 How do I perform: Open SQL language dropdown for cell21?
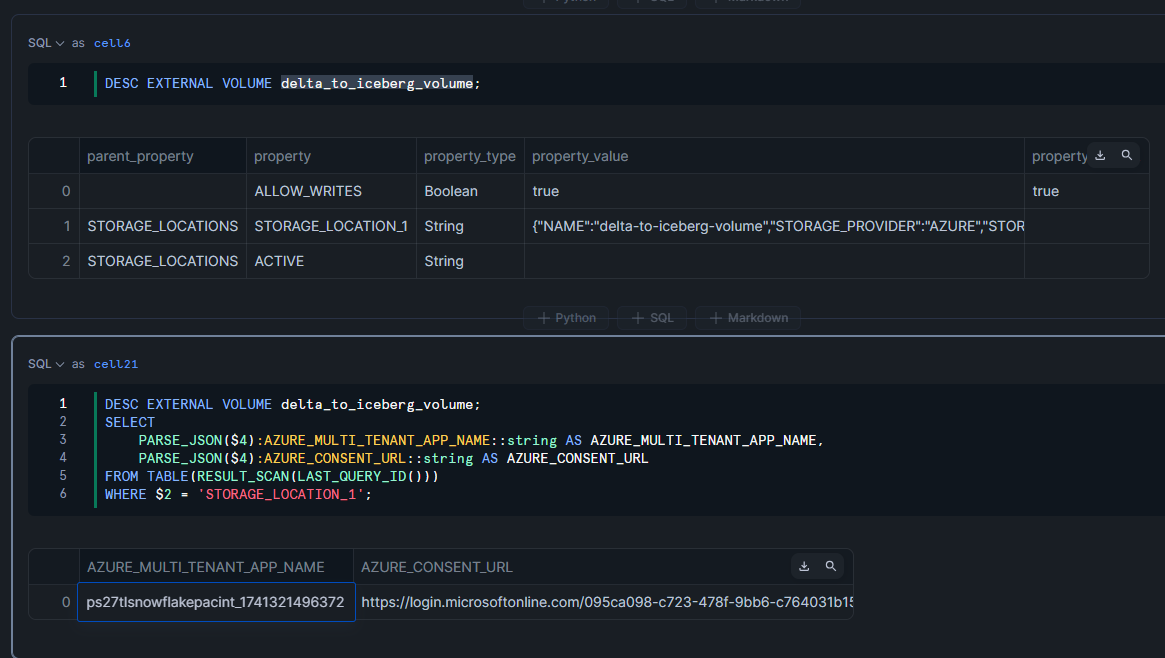46,364
